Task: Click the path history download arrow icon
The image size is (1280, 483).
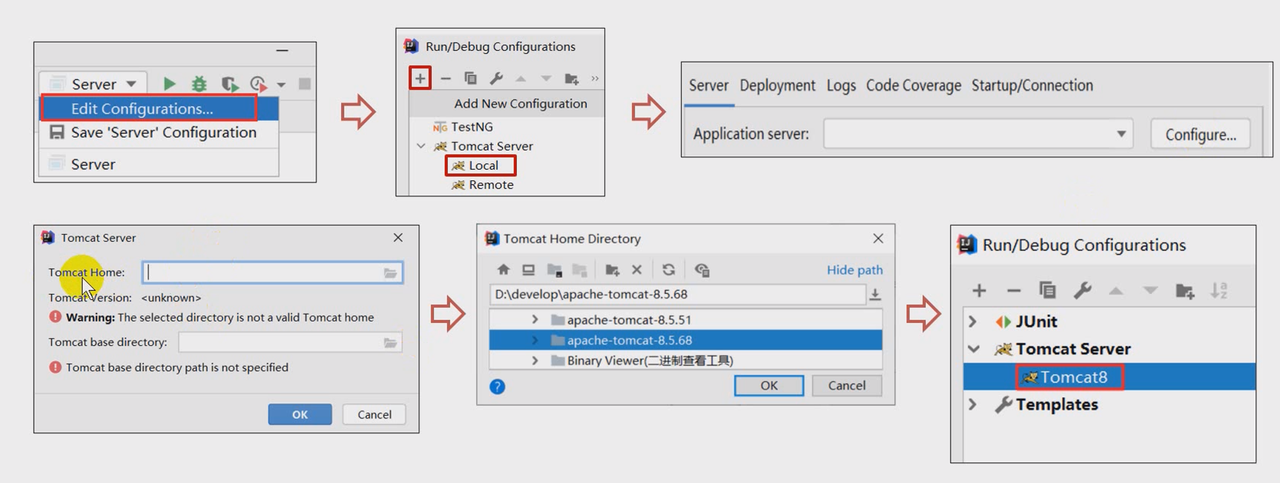Action: [x=875, y=294]
